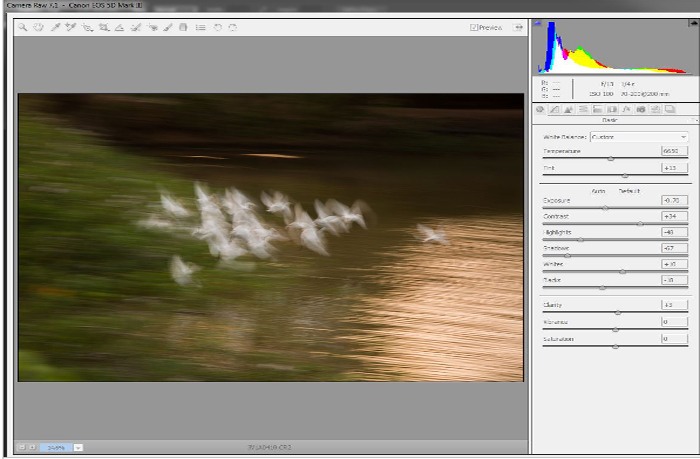Pick the White Balance eyedropper tool
Image resolution: width=700 pixels, height=459 pixels.
point(55,28)
